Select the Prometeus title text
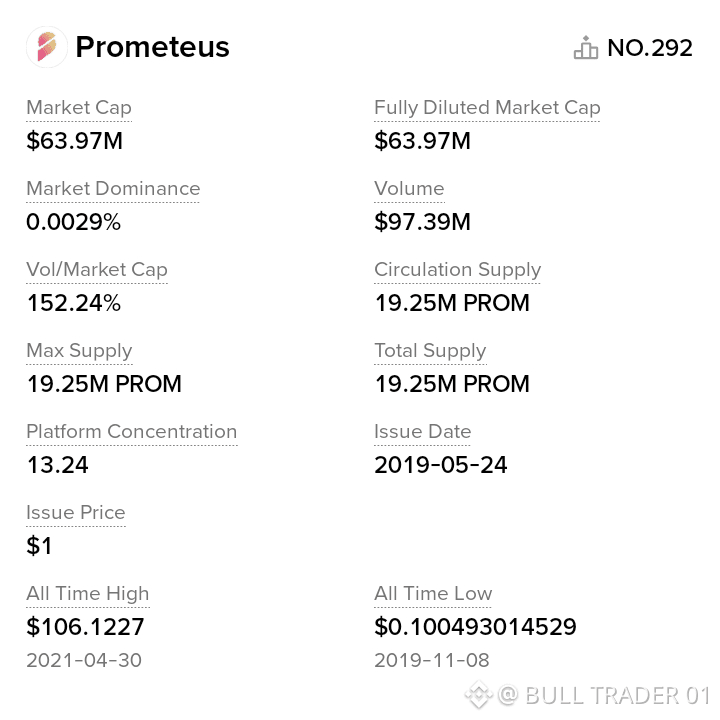The image size is (720, 720). (x=152, y=47)
